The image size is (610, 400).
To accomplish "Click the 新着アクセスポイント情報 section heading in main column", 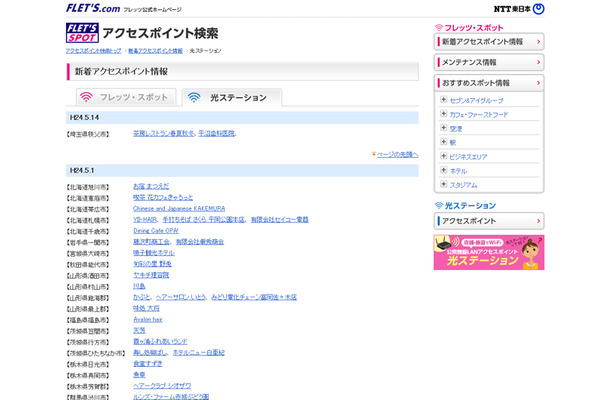I will [x=121, y=72].
